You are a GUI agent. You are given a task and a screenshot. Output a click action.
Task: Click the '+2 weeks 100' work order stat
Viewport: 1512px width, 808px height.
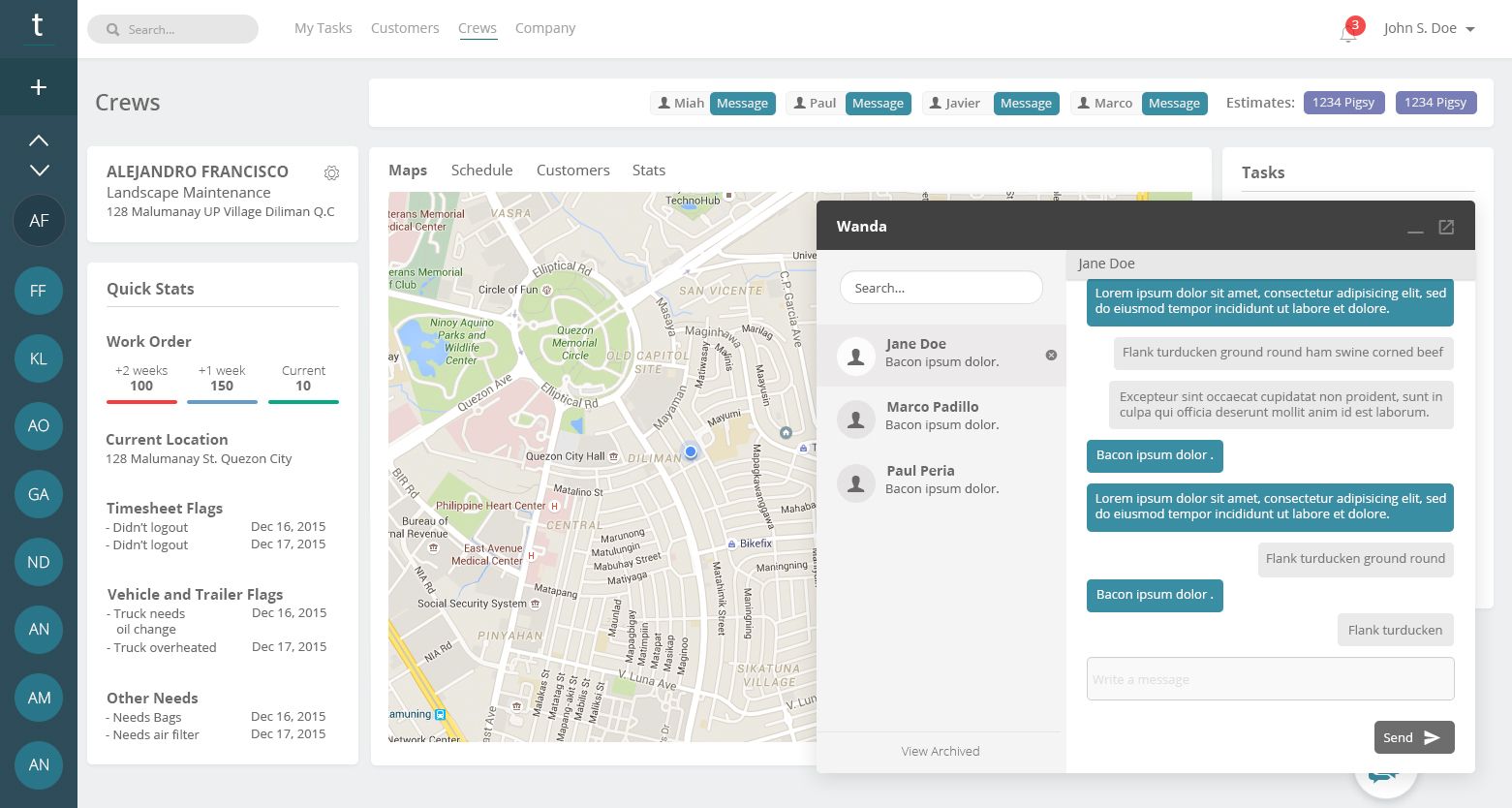click(141, 382)
